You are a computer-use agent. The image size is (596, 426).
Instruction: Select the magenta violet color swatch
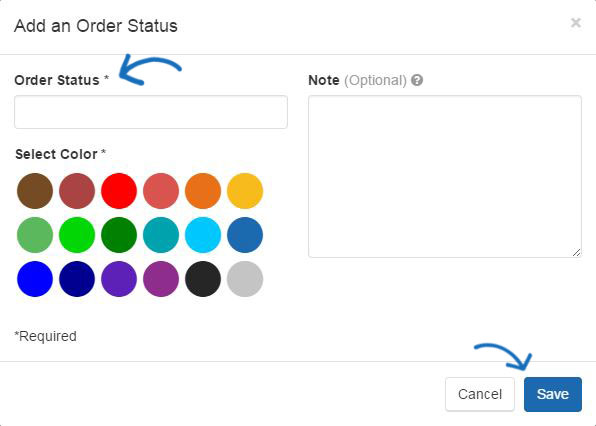(x=161, y=279)
